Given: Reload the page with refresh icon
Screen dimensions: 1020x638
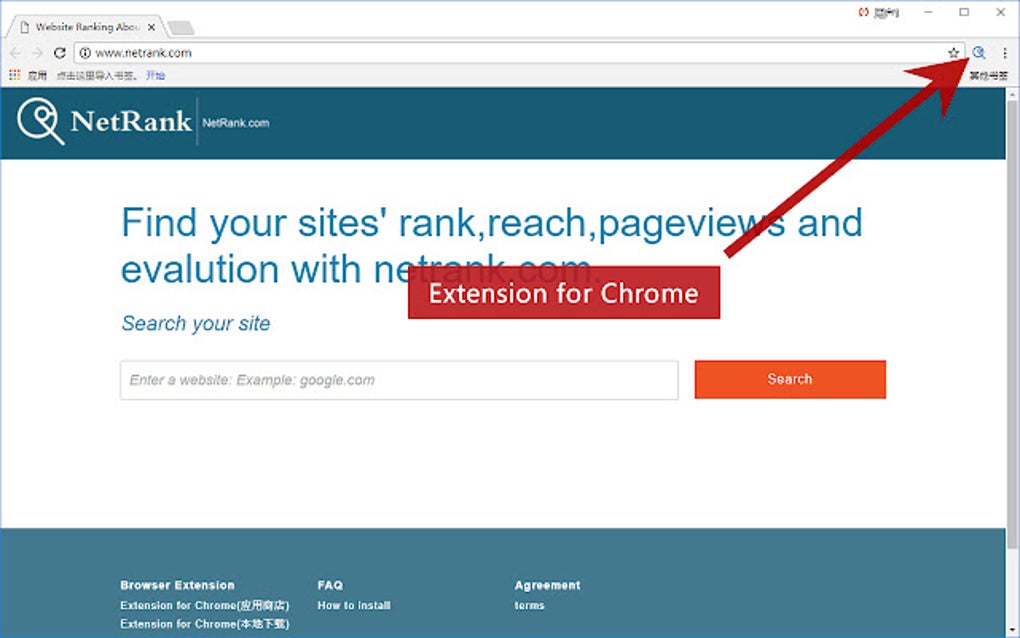Looking at the screenshot, I should (x=60, y=53).
